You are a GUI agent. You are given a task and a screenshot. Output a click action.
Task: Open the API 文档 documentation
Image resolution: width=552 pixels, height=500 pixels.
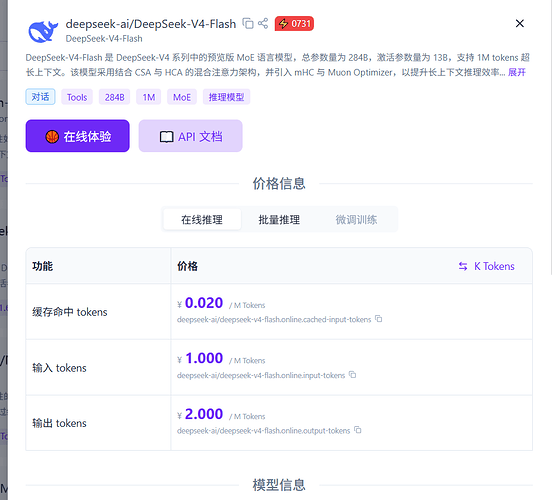[x=190, y=136]
